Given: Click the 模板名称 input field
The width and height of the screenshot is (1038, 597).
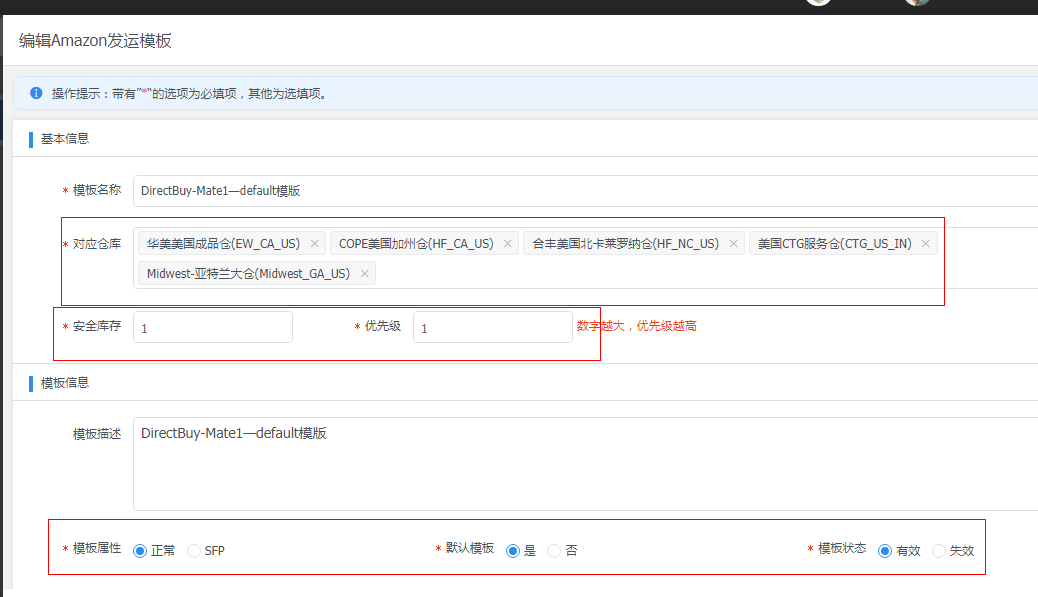Looking at the screenshot, I should pyautogui.click(x=585, y=191).
